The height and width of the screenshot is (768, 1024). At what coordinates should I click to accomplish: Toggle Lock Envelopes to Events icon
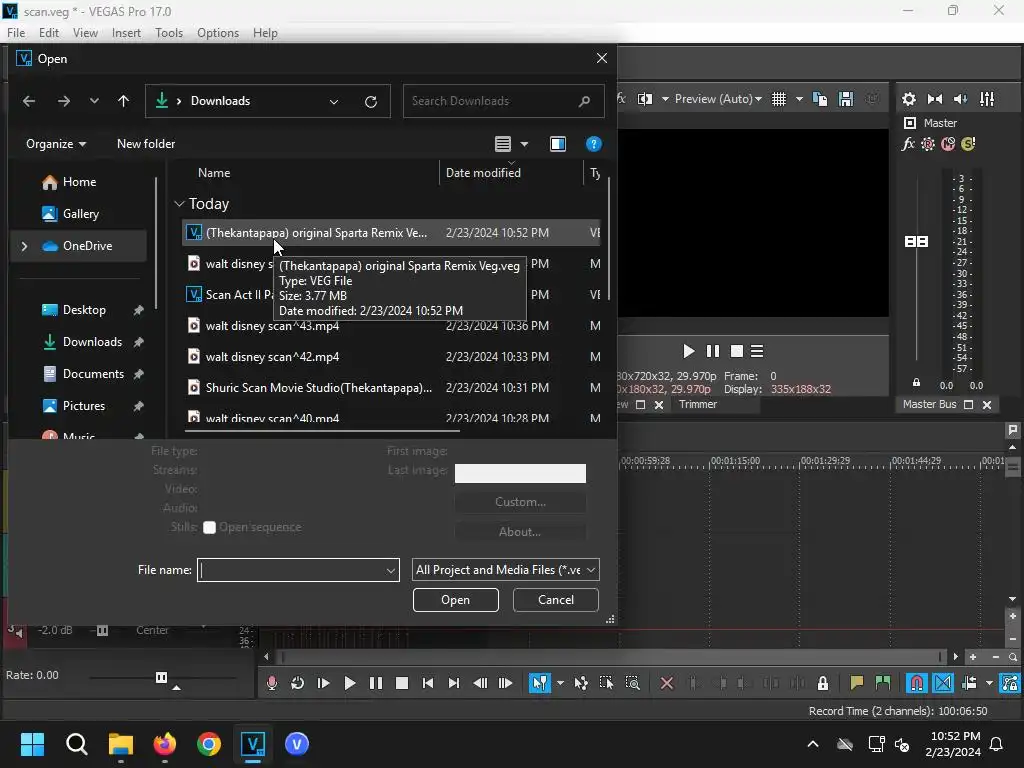pyautogui.click(x=1010, y=683)
